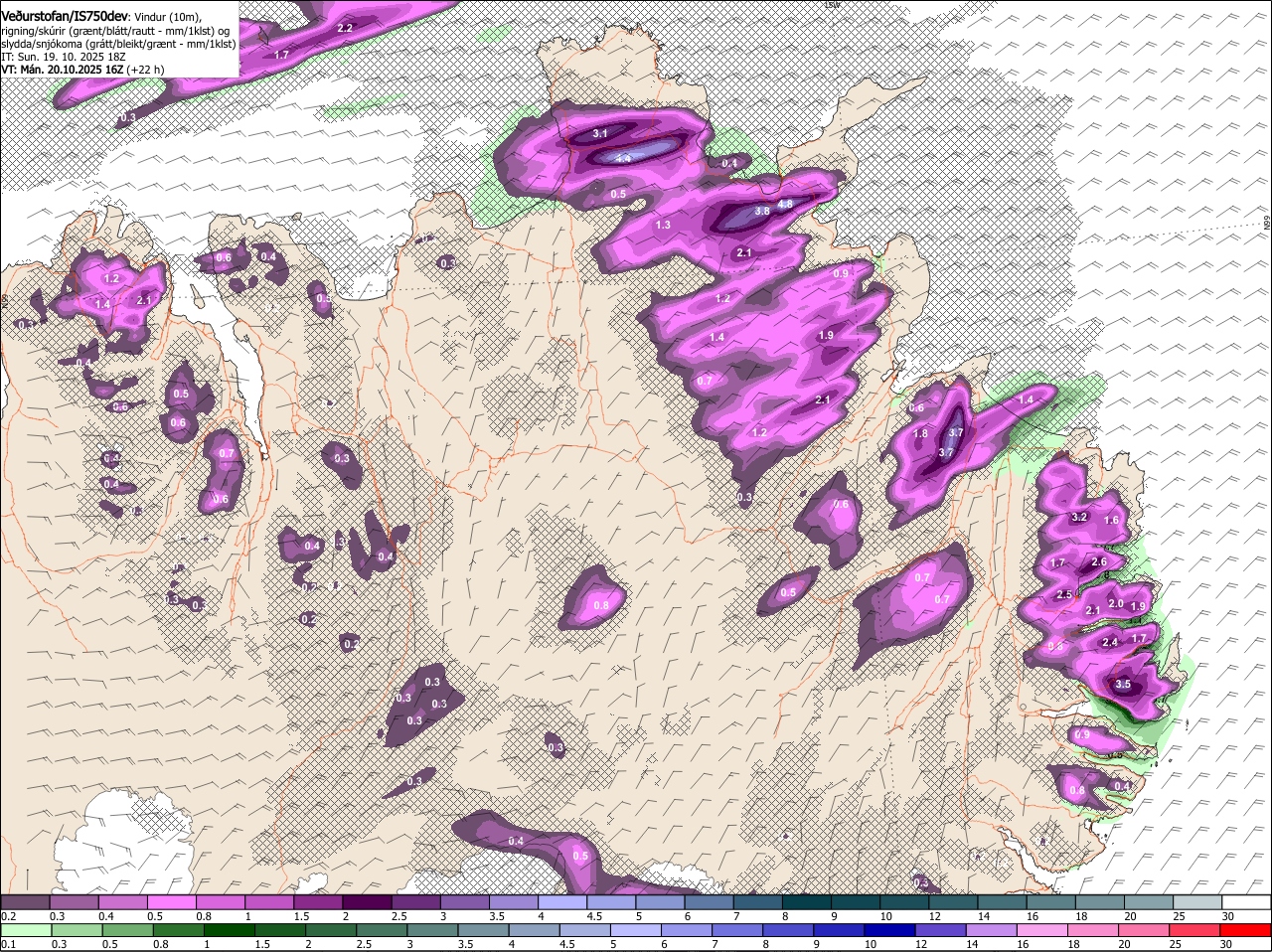Select the pale grey upper-row swatch labeled 25
The width and height of the screenshot is (1272, 952).
pos(1197,902)
